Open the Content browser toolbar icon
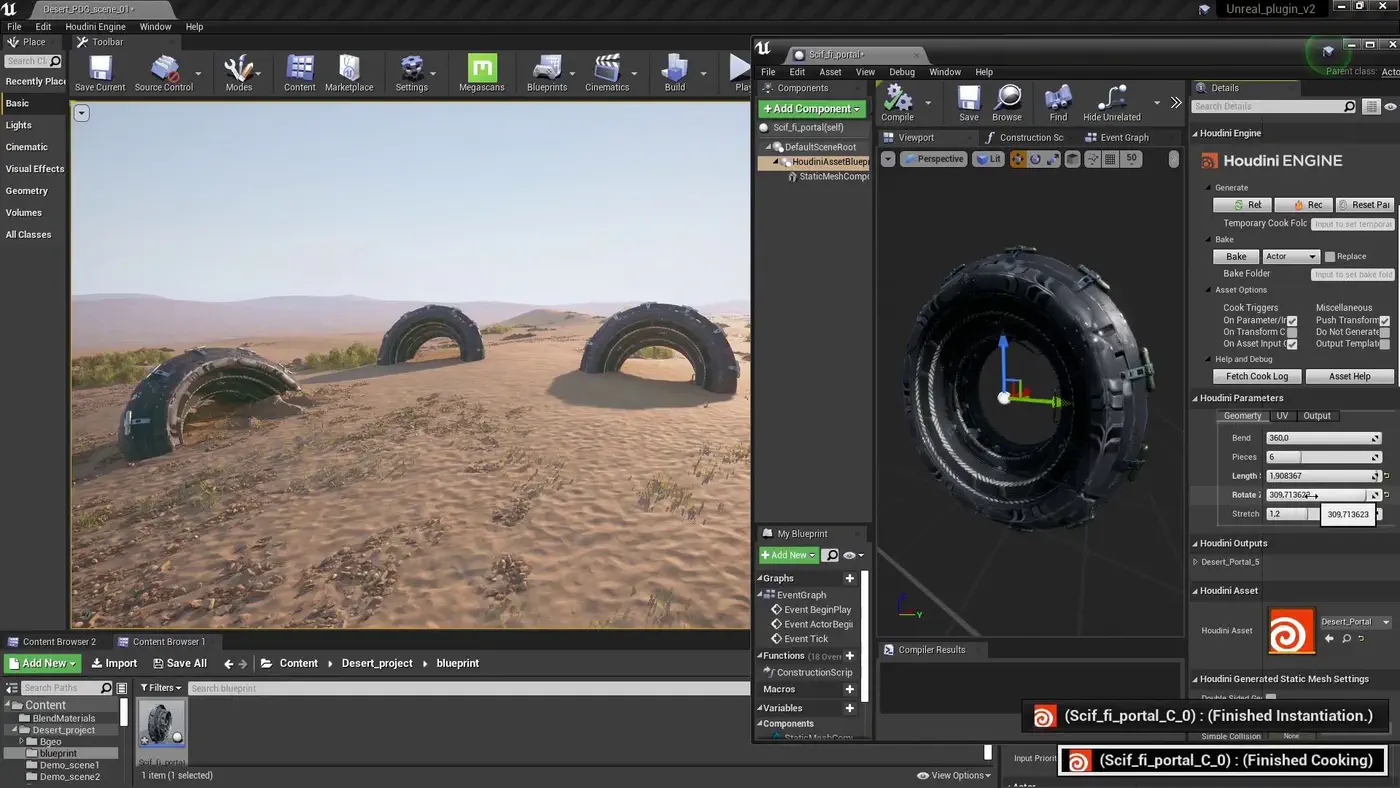This screenshot has width=1400, height=788. point(299,73)
